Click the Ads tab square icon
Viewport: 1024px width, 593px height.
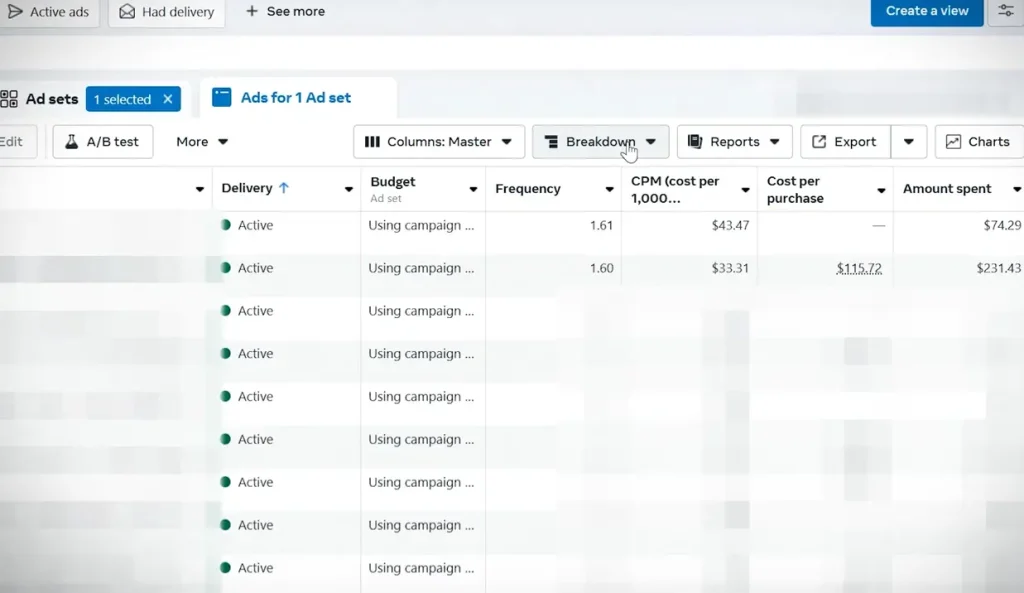tap(221, 97)
